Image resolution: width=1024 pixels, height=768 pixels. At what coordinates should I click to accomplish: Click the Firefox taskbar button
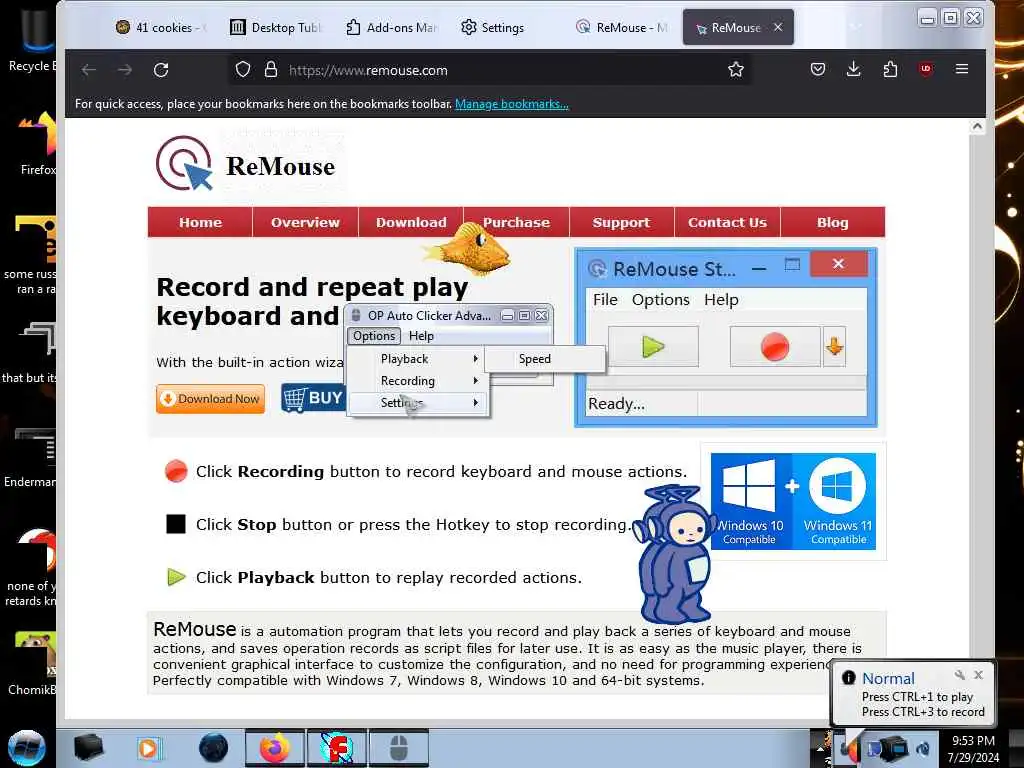275,748
